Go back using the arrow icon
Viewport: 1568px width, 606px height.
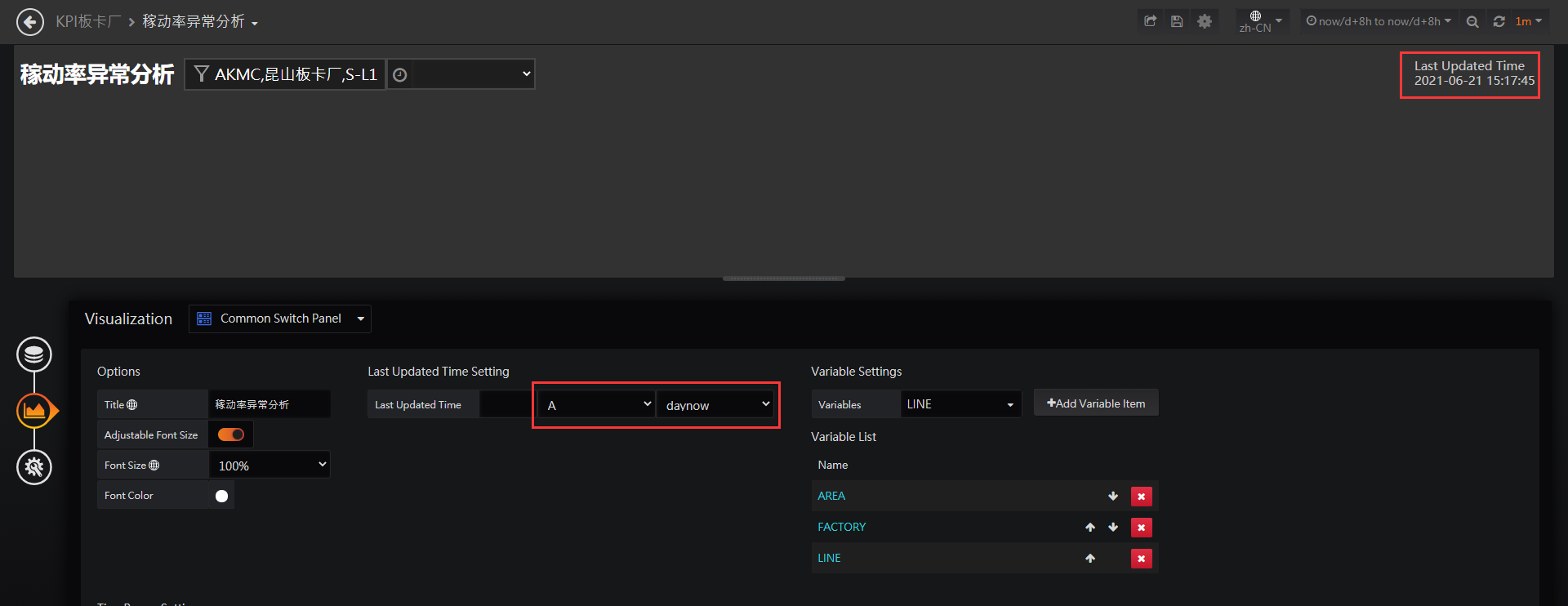pyautogui.click(x=30, y=22)
